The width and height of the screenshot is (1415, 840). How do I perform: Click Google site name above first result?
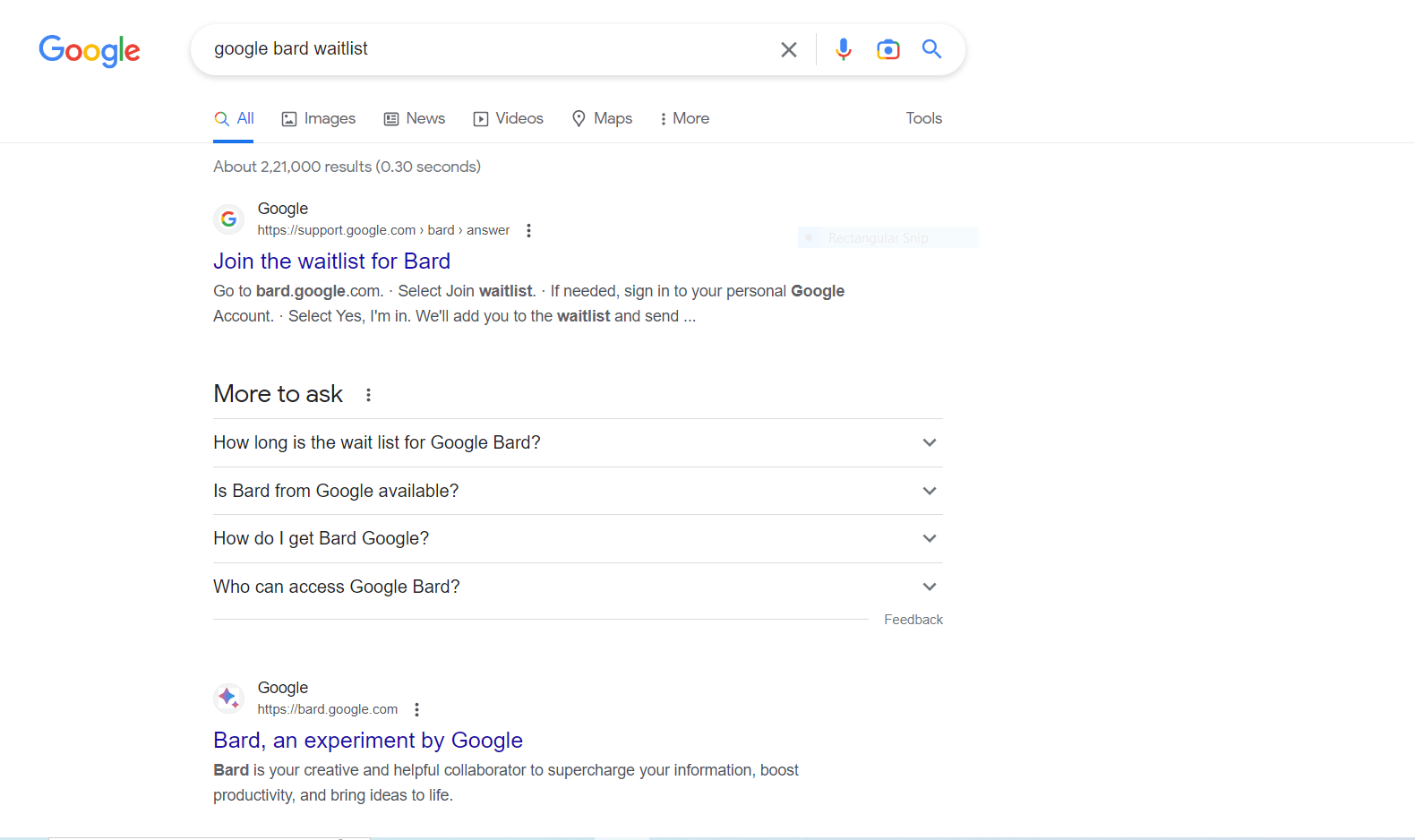[x=283, y=209]
